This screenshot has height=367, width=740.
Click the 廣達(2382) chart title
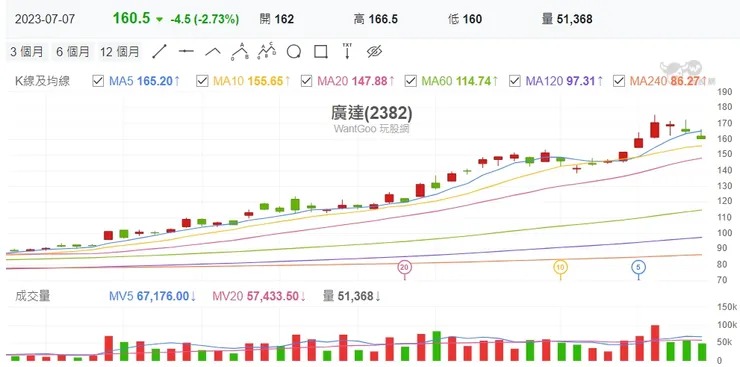point(371,113)
